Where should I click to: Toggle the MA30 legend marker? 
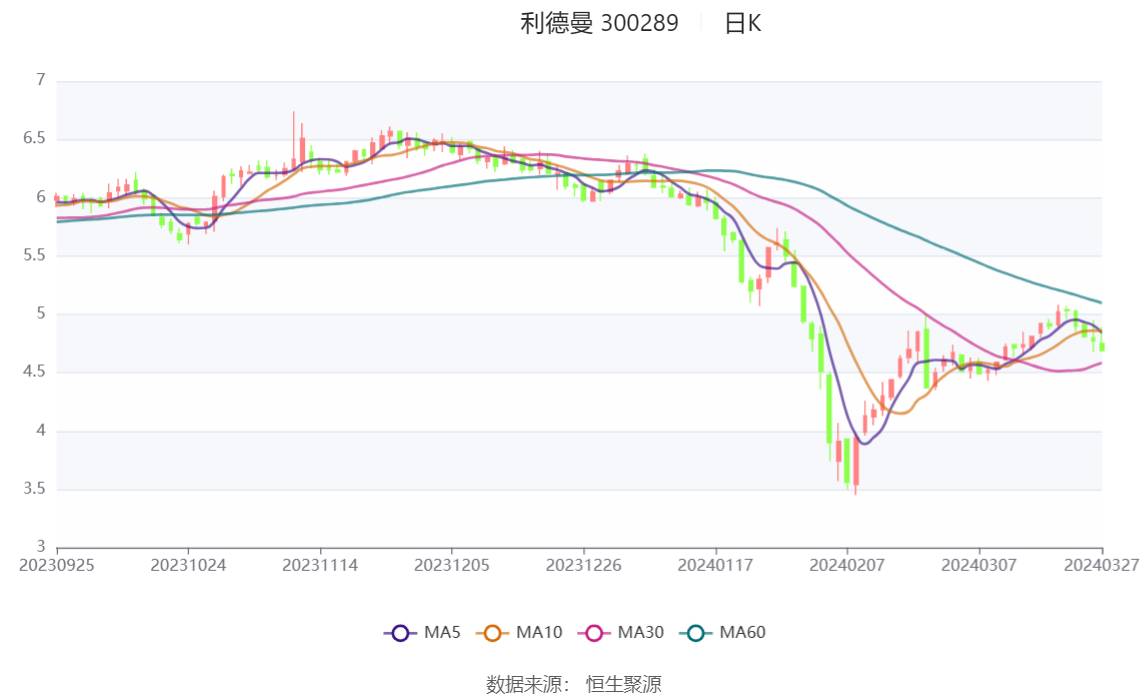[x=594, y=633]
